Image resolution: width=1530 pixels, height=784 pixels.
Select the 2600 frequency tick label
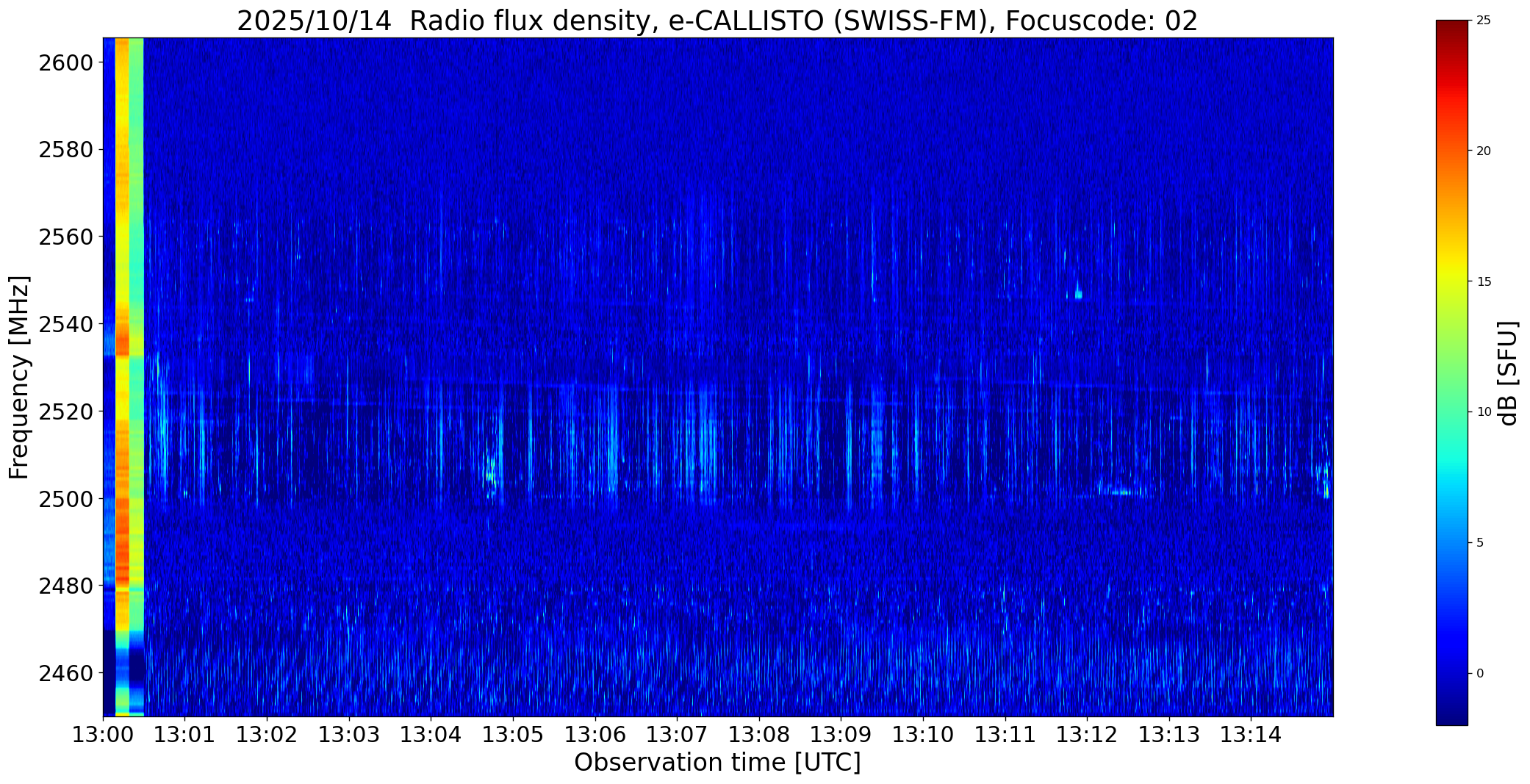tap(65, 63)
